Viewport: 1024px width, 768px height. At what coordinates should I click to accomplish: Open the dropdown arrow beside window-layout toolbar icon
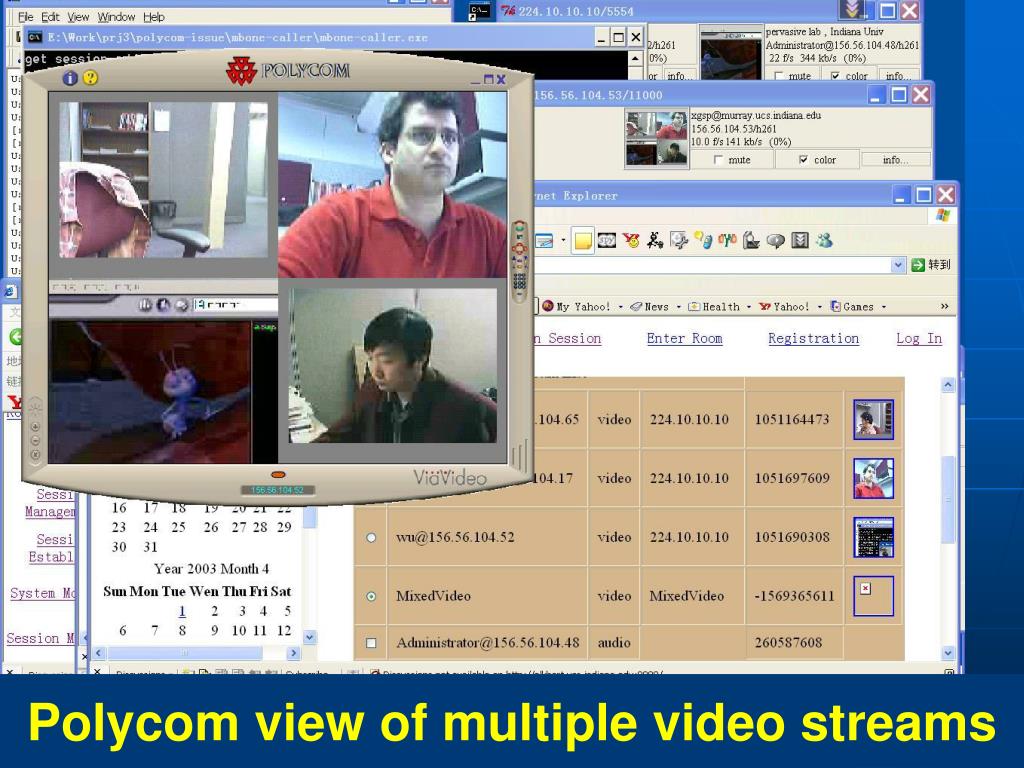point(563,241)
